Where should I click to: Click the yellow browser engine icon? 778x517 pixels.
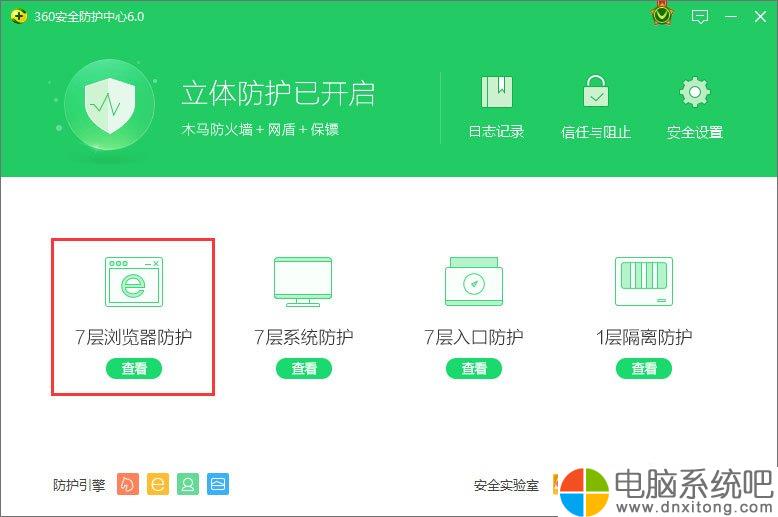pos(158,484)
